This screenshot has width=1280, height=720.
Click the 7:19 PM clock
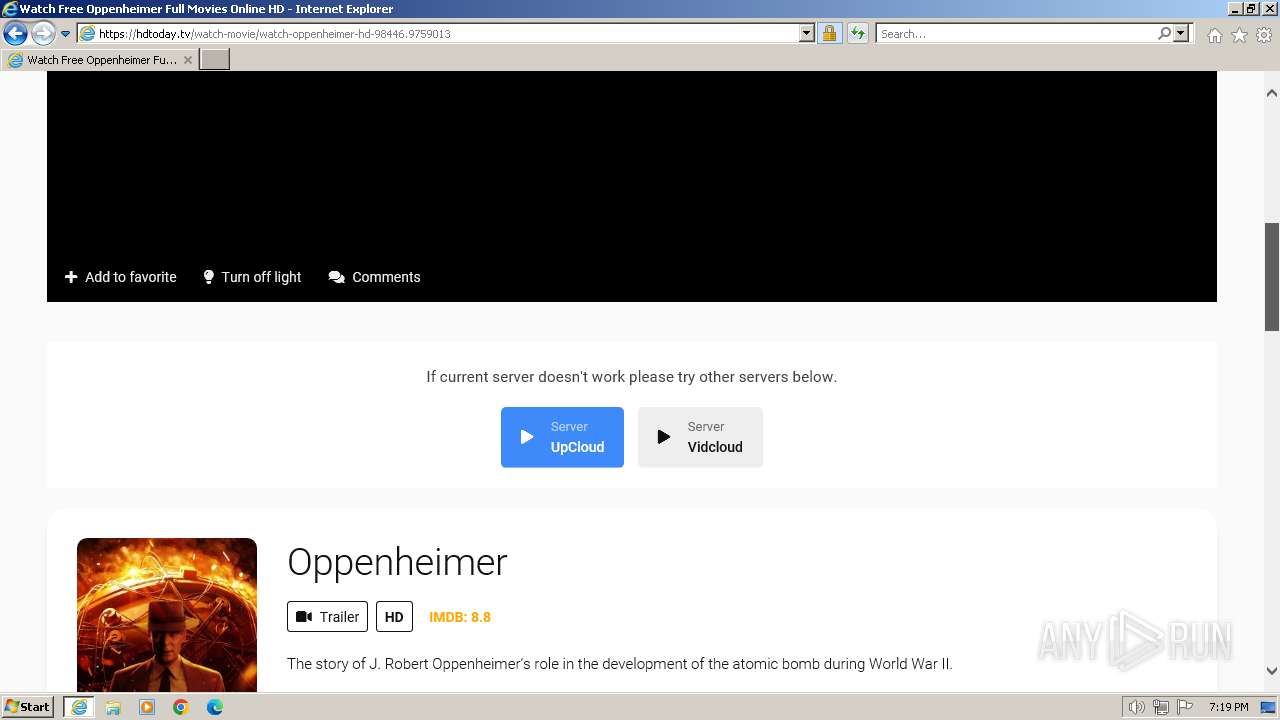pyautogui.click(x=1228, y=707)
